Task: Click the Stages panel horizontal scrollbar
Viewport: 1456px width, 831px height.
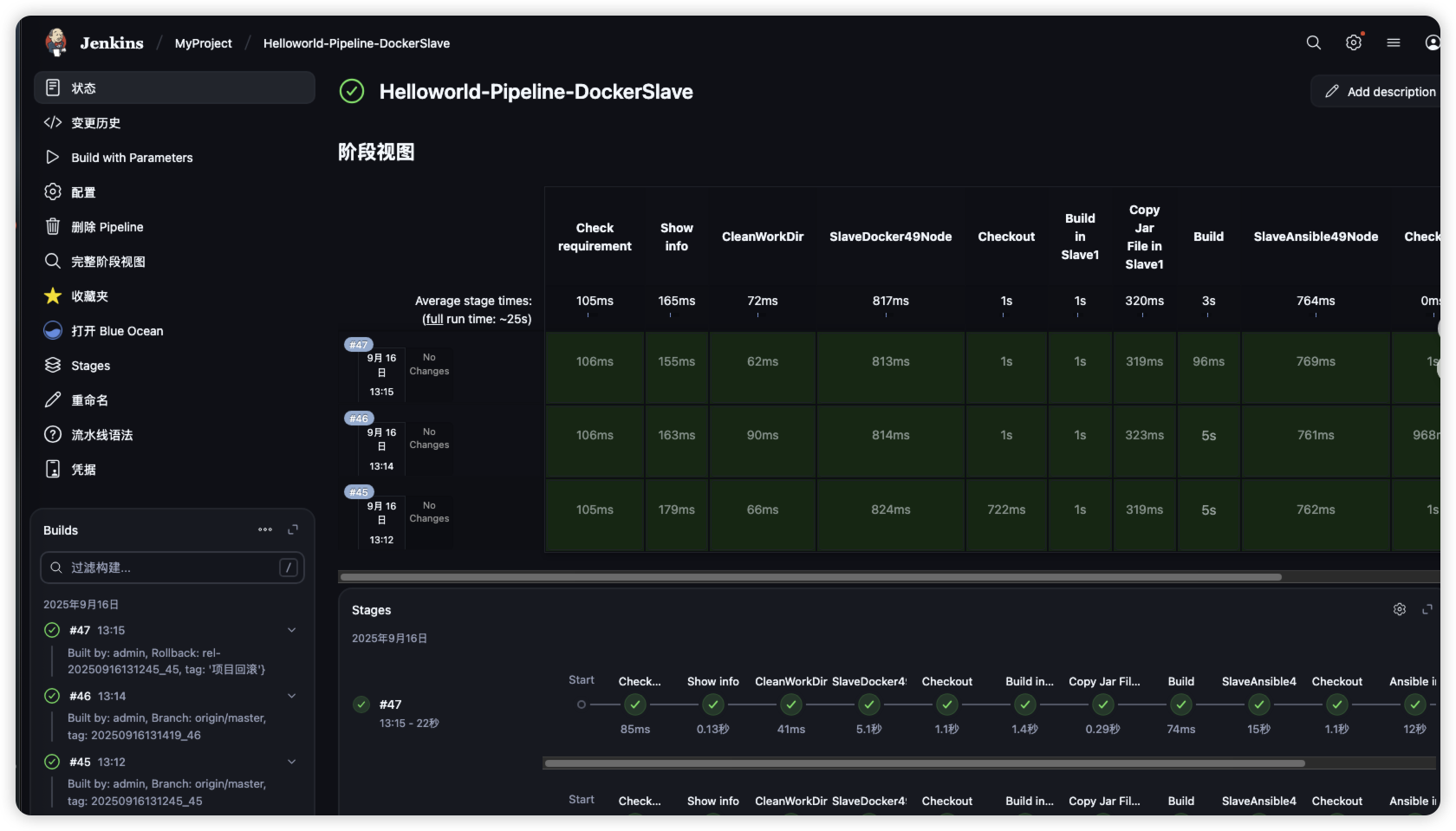Action: pos(925,763)
